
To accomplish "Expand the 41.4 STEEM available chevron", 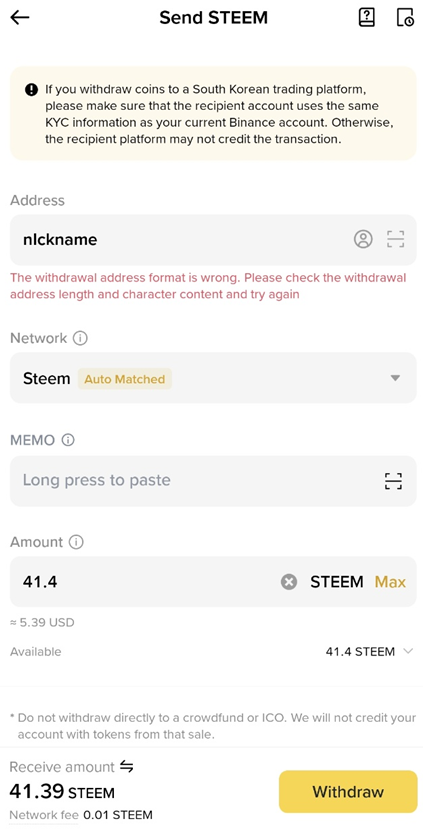I will coord(408,651).
